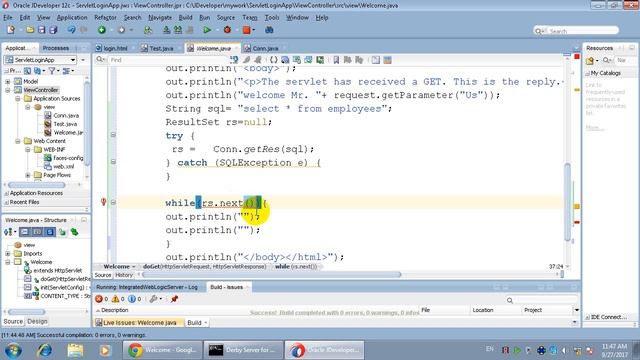Expand the Application Resources section

click(7, 193)
